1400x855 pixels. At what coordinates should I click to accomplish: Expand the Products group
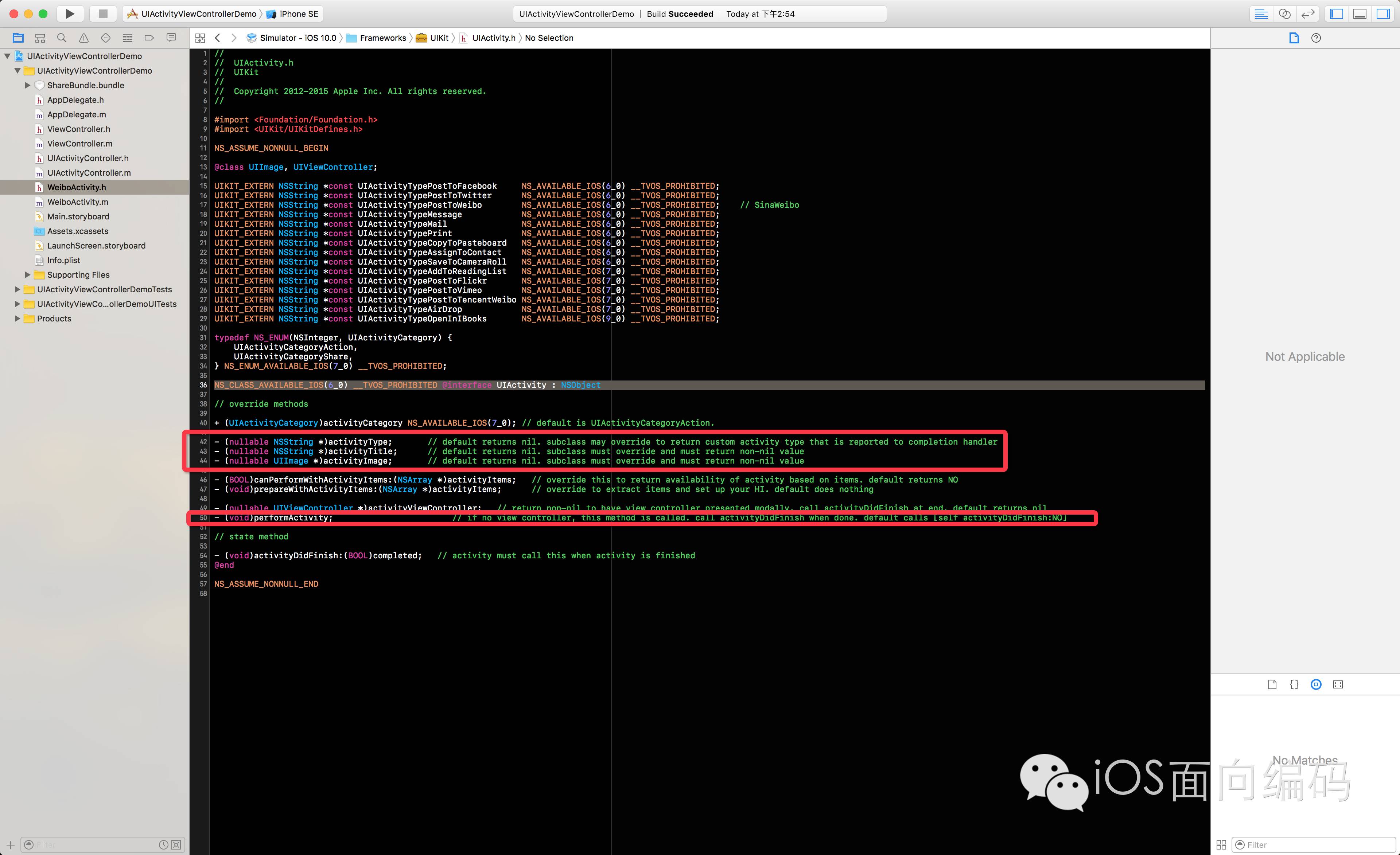tap(17, 319)
